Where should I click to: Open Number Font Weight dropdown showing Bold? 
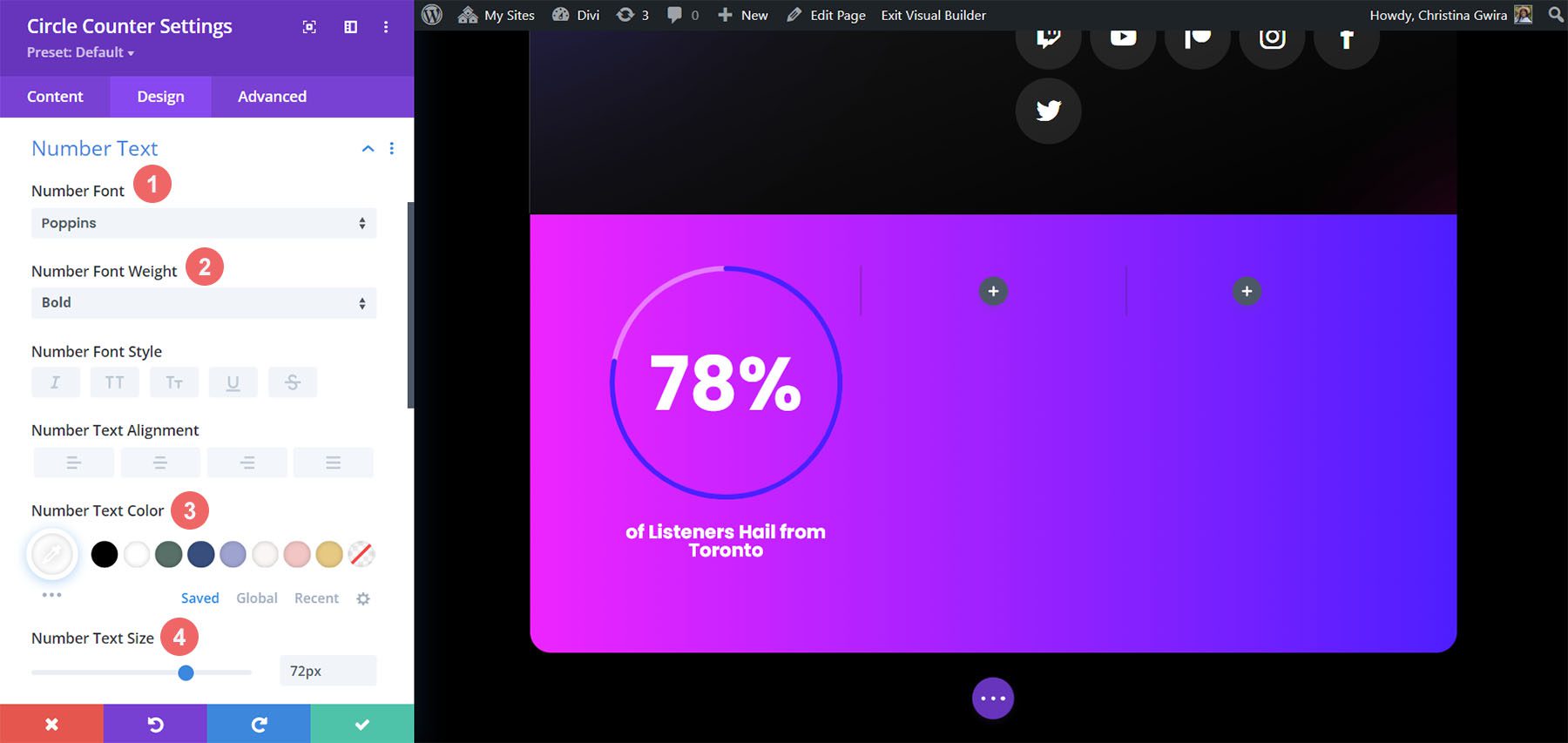pos(204,302)
